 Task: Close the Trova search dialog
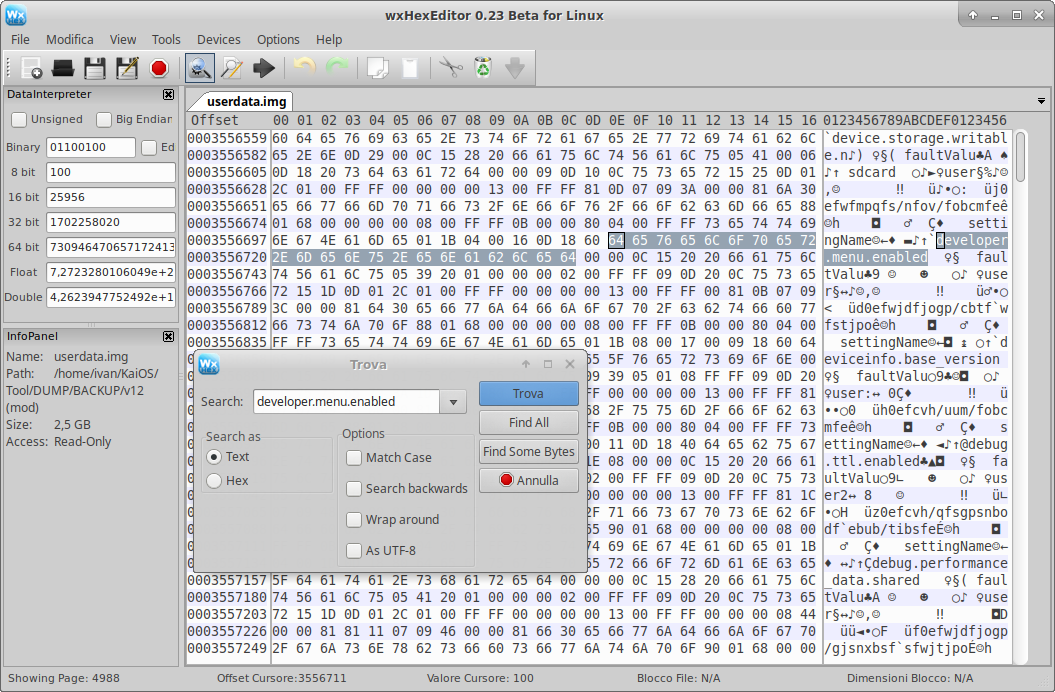point(570,364)
